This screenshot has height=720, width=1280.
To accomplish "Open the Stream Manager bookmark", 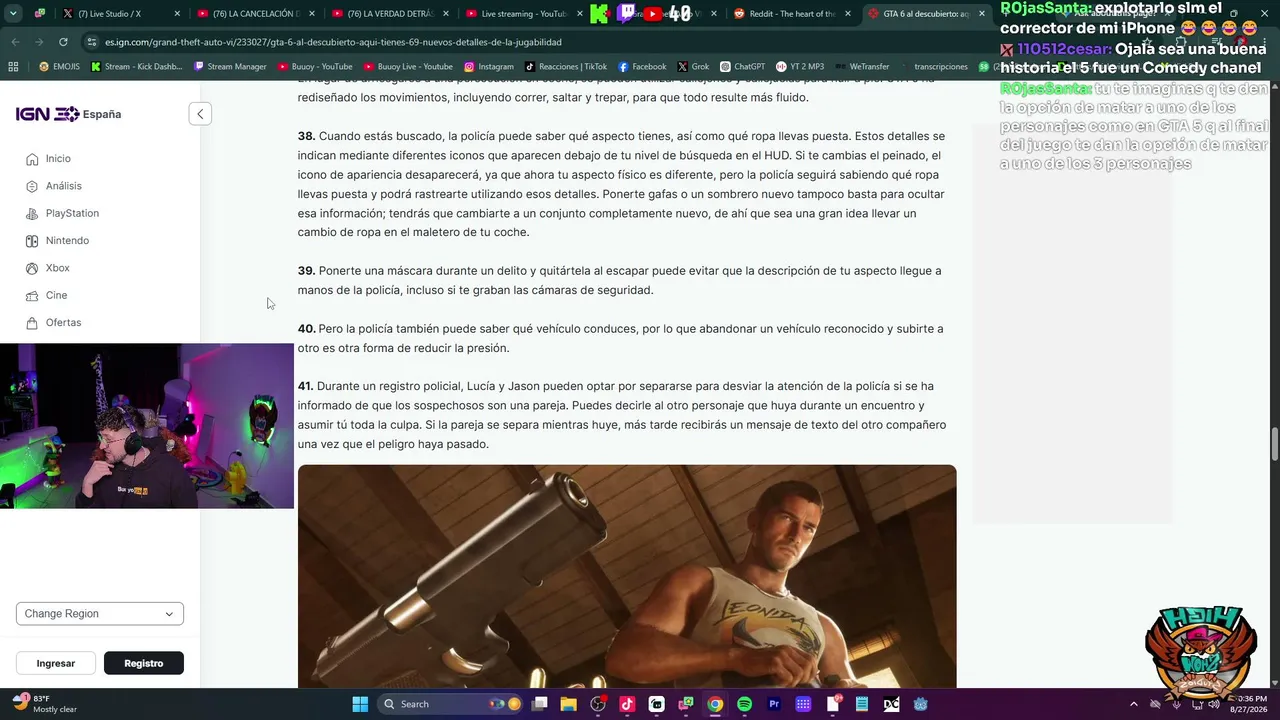I will (x=231, y=67).
